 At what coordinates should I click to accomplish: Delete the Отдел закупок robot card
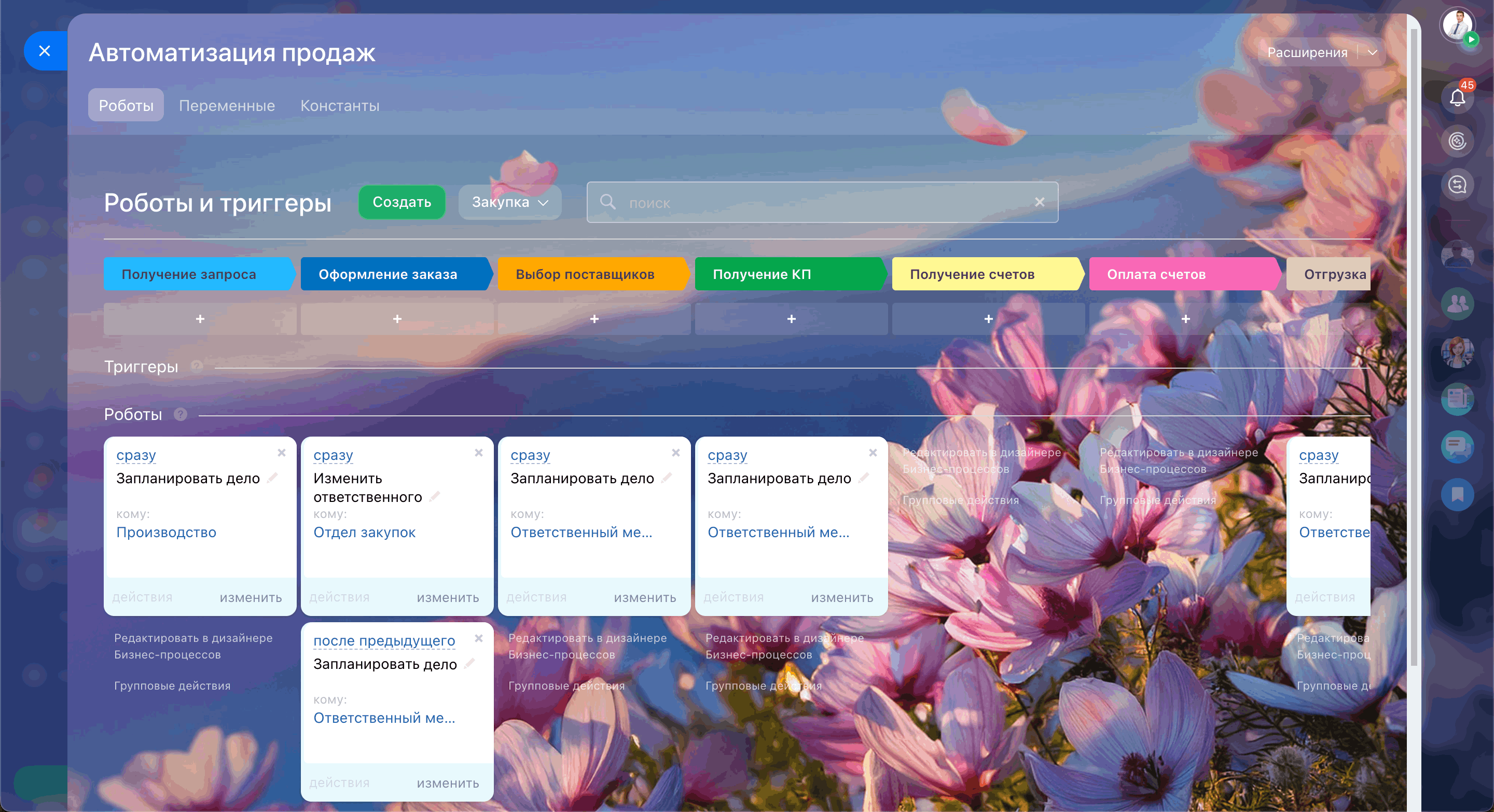478,453
